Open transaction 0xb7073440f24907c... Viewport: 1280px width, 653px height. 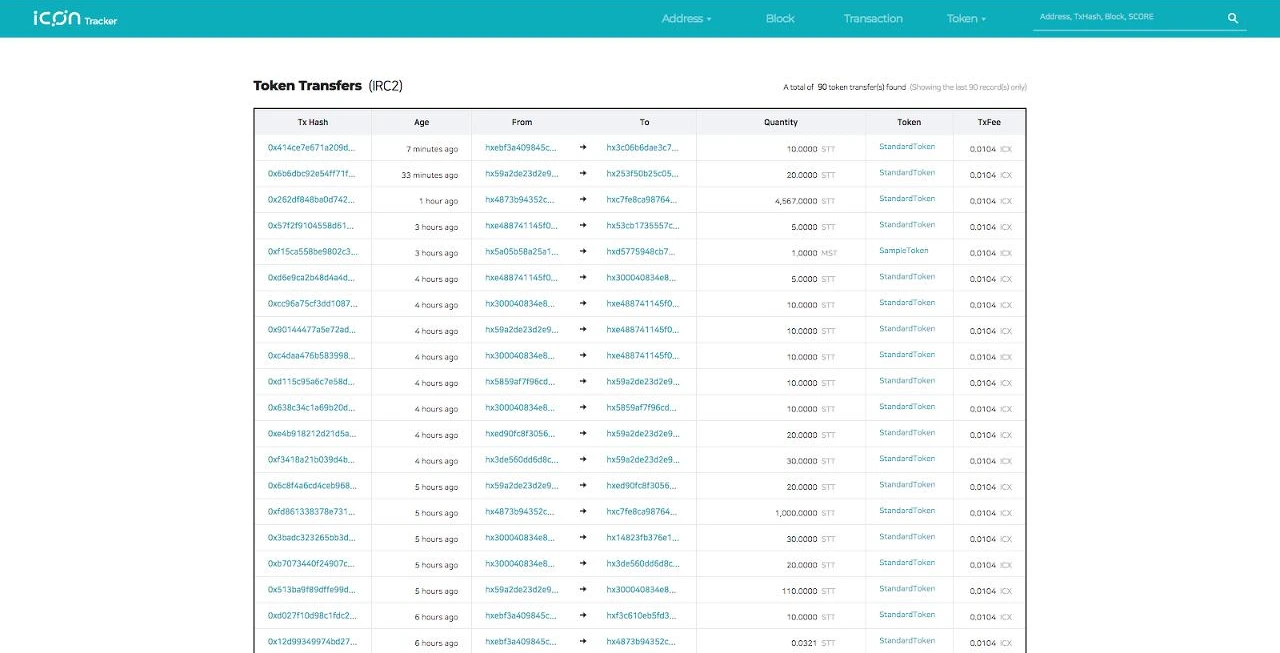[x=311, y=564]
